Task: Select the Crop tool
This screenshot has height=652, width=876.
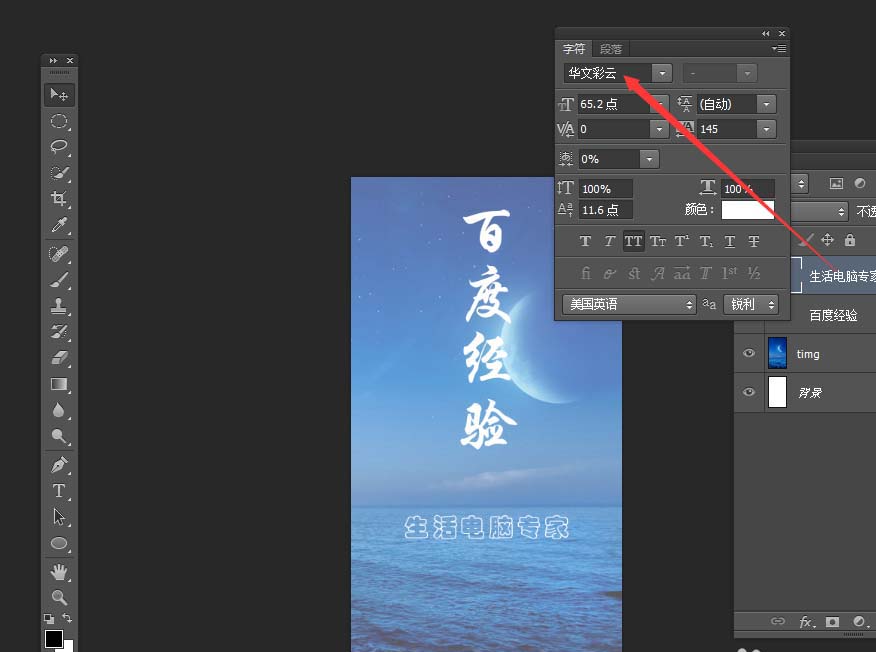Action: [x=59, y=199]
